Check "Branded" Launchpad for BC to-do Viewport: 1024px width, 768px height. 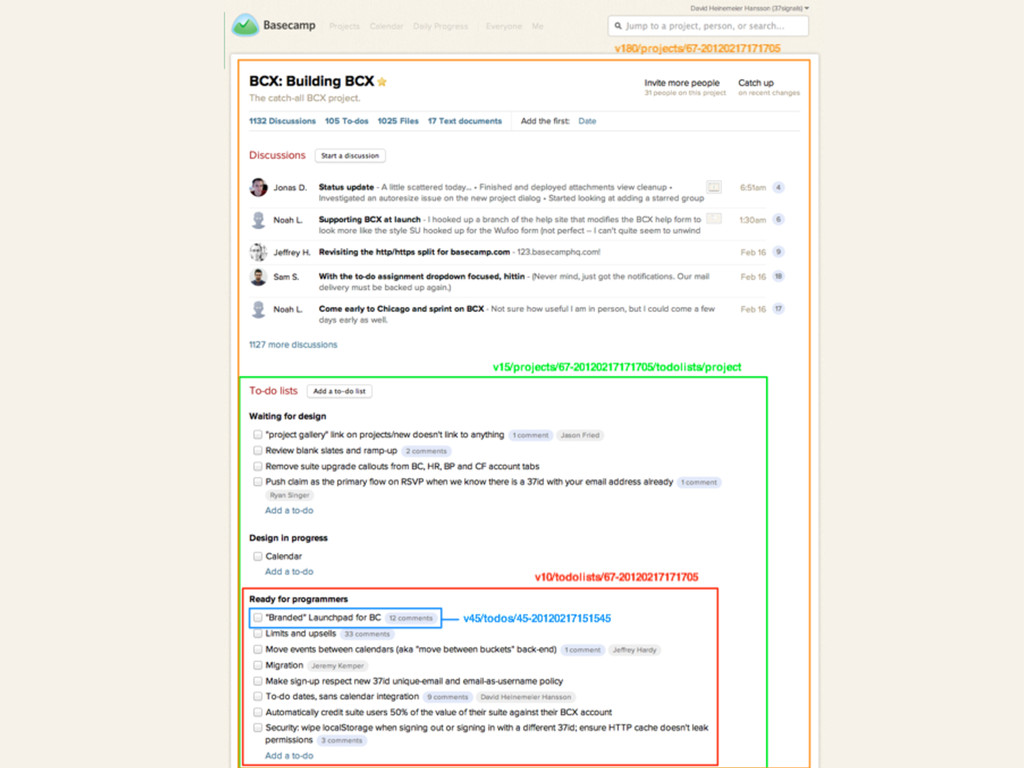(x=257, y=618)
